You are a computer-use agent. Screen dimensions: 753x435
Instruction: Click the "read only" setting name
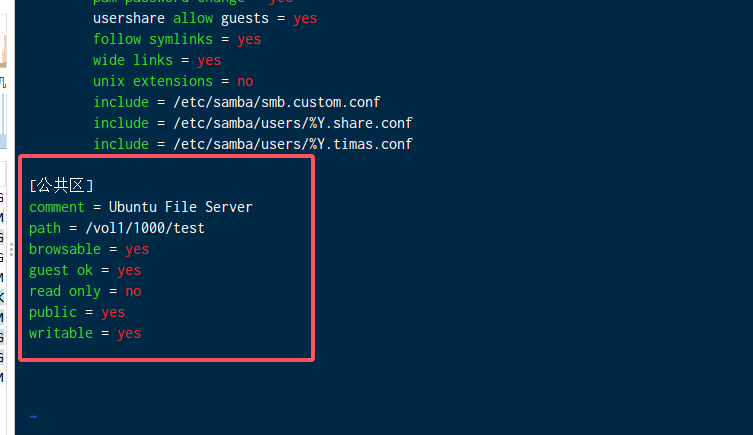(x=65, y=291)
